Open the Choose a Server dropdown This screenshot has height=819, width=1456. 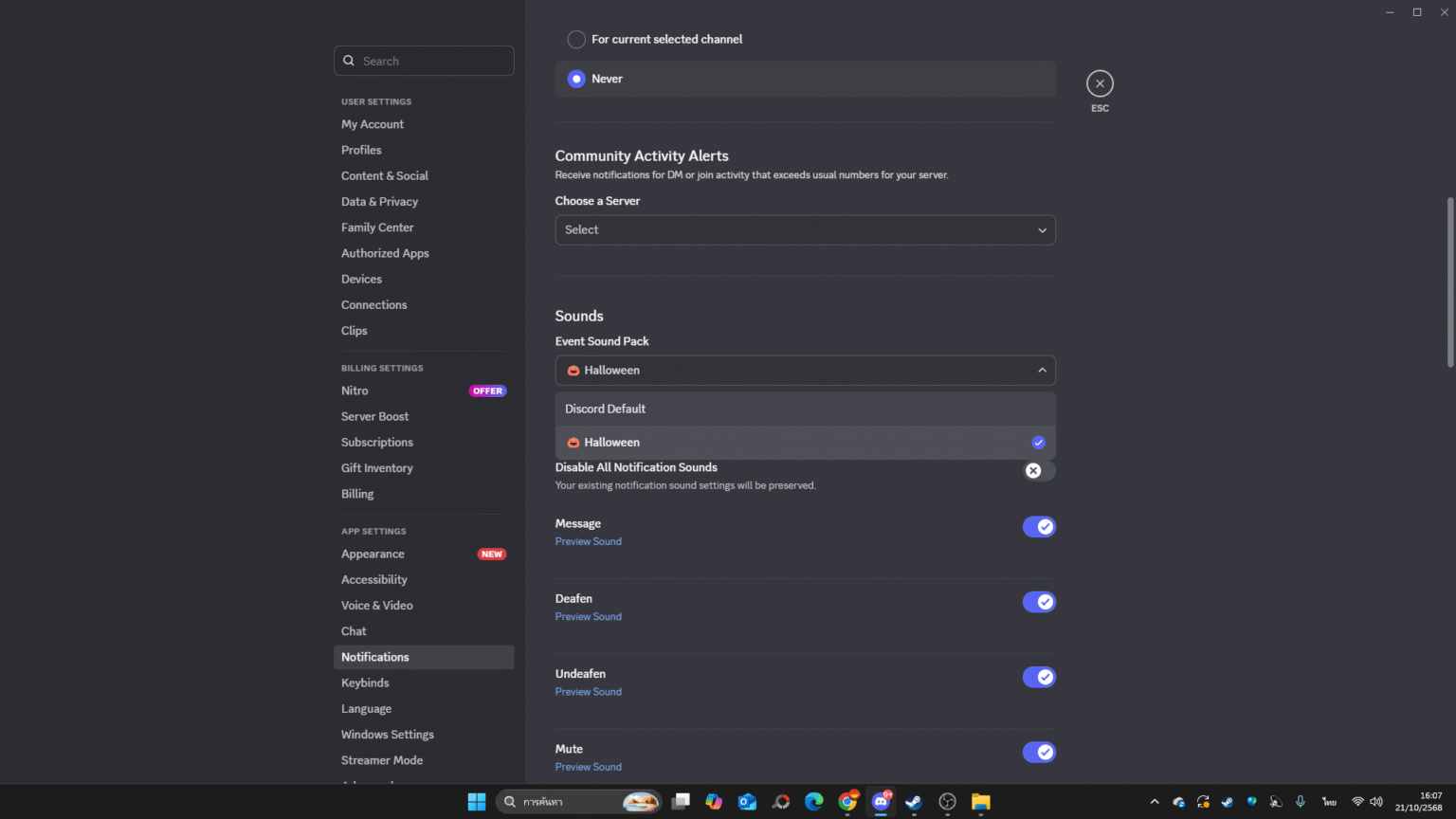pos(805,229)
